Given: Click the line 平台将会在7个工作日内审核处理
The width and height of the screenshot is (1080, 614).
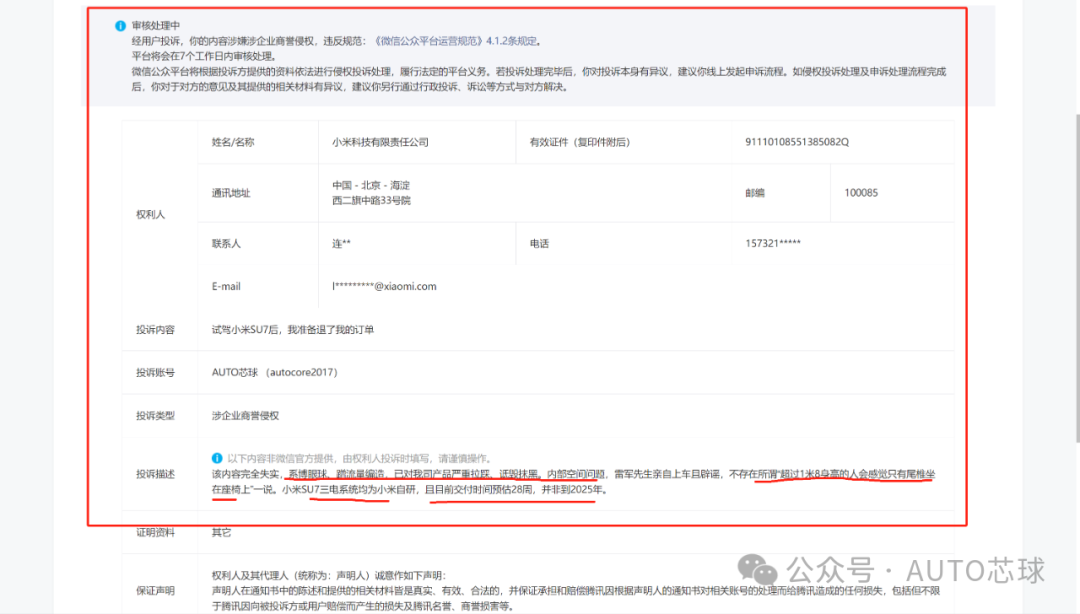Looking at the screenshot, I should pyautogui.click(x=206, y=57).
